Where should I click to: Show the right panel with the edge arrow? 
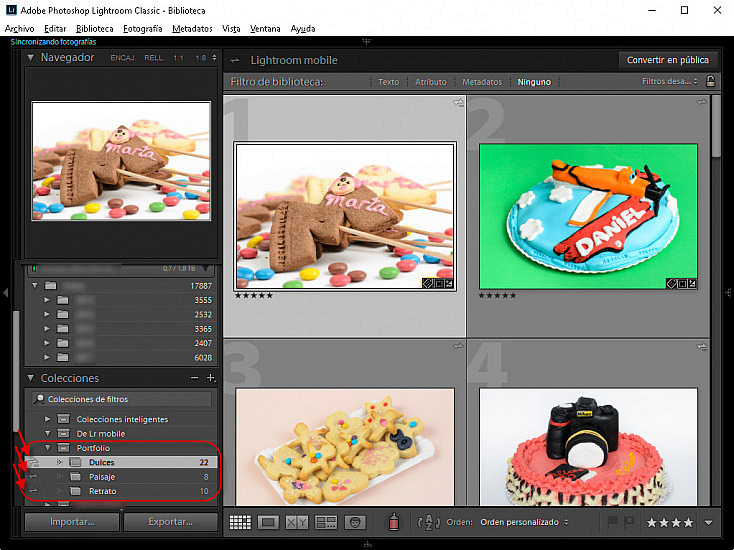click(728, 293)
